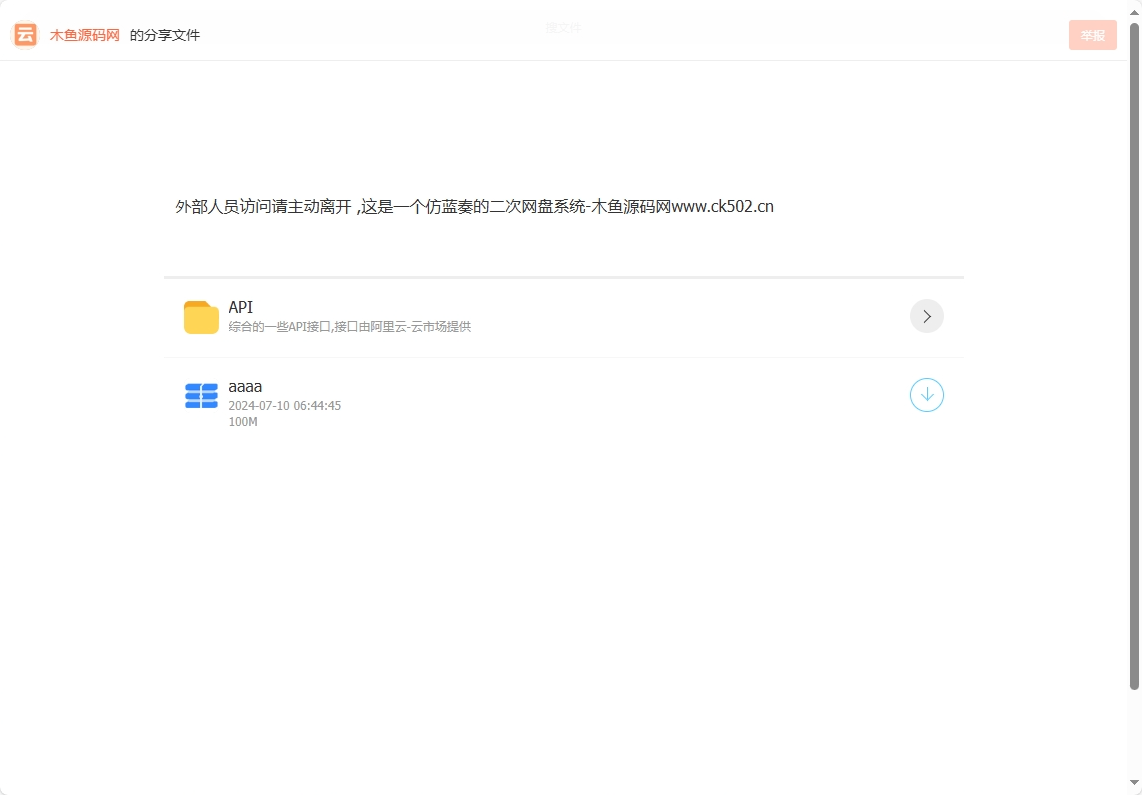Click the 的分享文件 header text
Screen dimensions: 1142x795
tap(165, 35)
